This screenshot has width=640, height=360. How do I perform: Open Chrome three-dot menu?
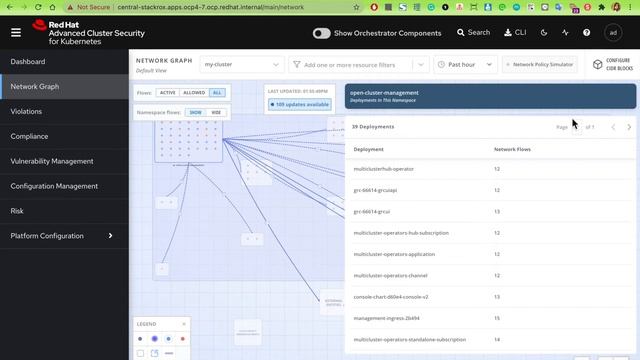pos(631,7)
